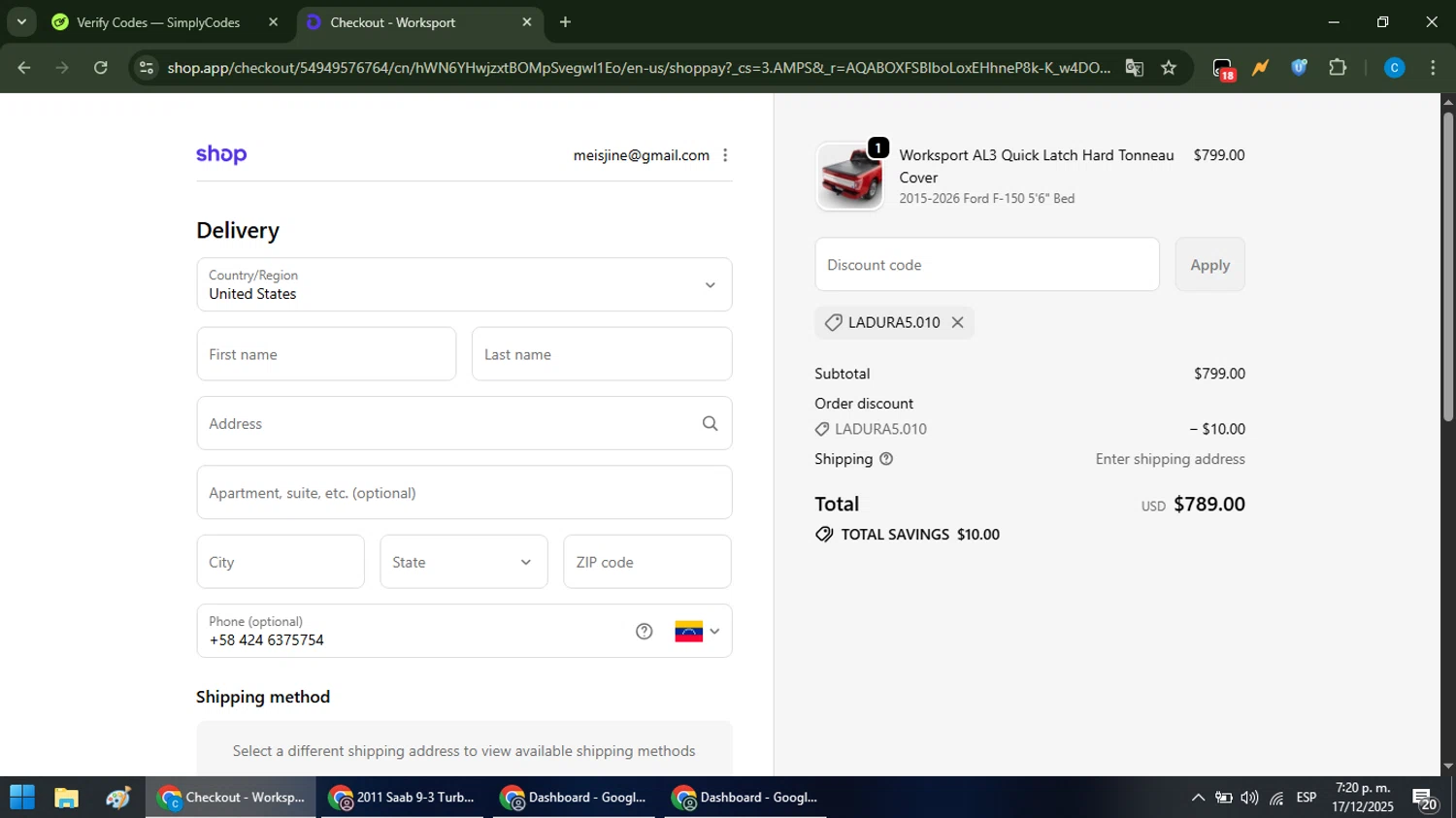This screenshot has width=1456, height=818.
Task: Click the Apartment, suite field
Action: tap(464, 493)
